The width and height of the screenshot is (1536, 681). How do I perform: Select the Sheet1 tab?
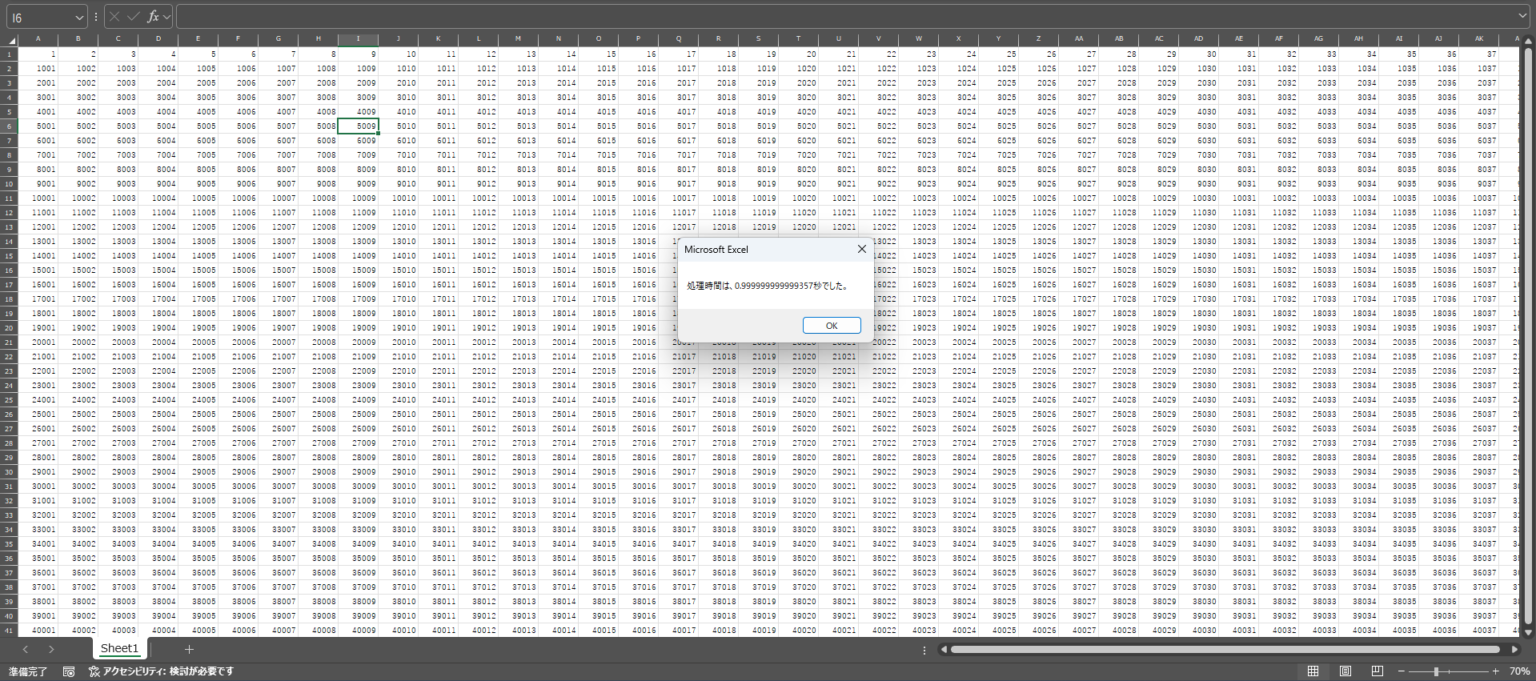119,648
